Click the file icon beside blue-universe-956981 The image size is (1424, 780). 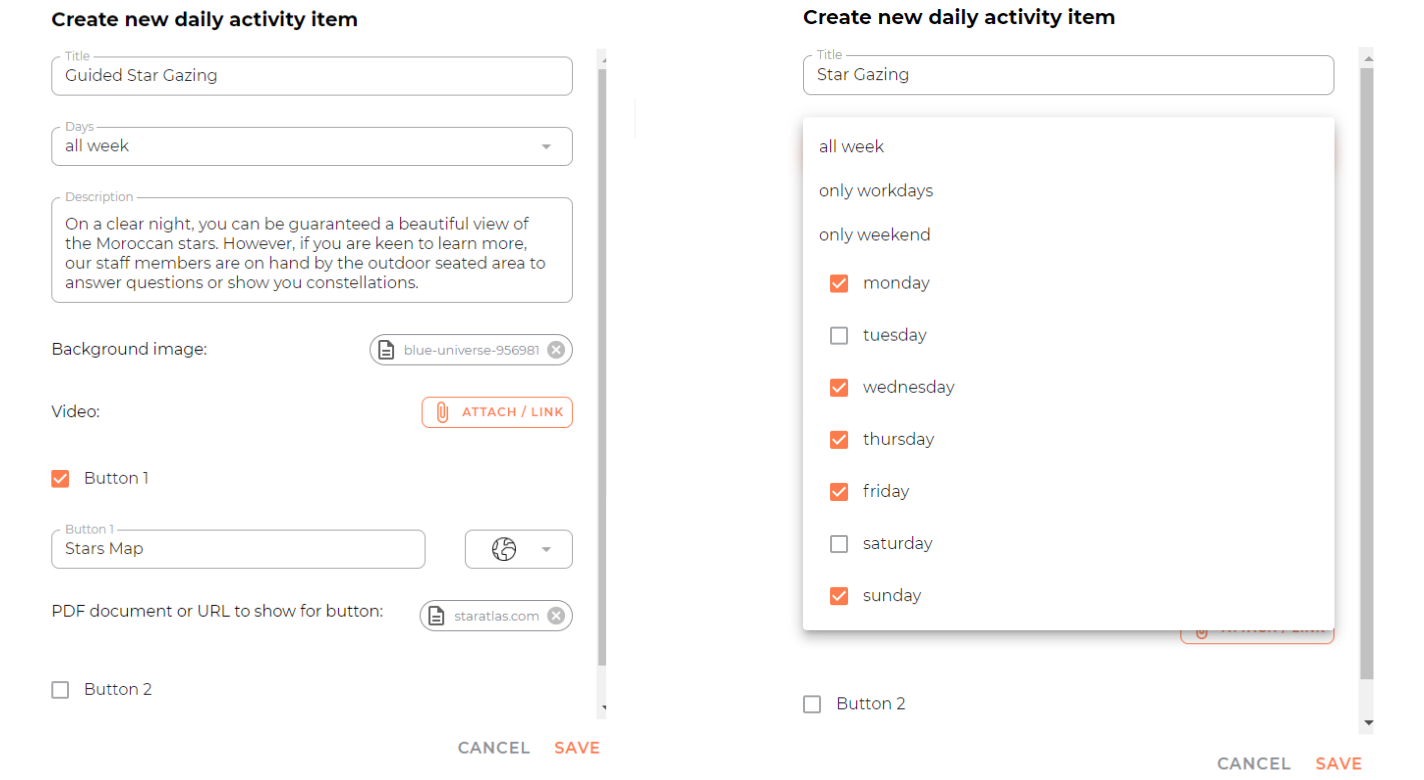386,350
